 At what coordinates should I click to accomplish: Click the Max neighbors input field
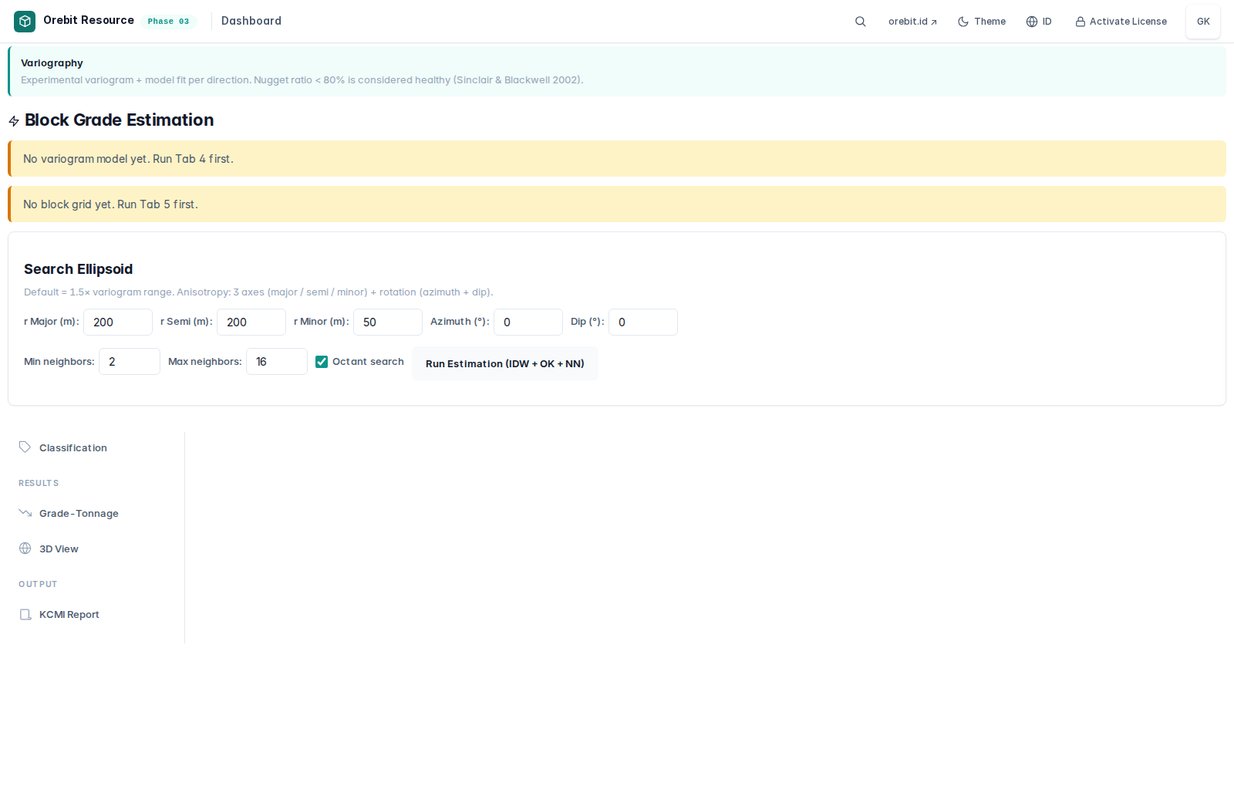(277, 361)
